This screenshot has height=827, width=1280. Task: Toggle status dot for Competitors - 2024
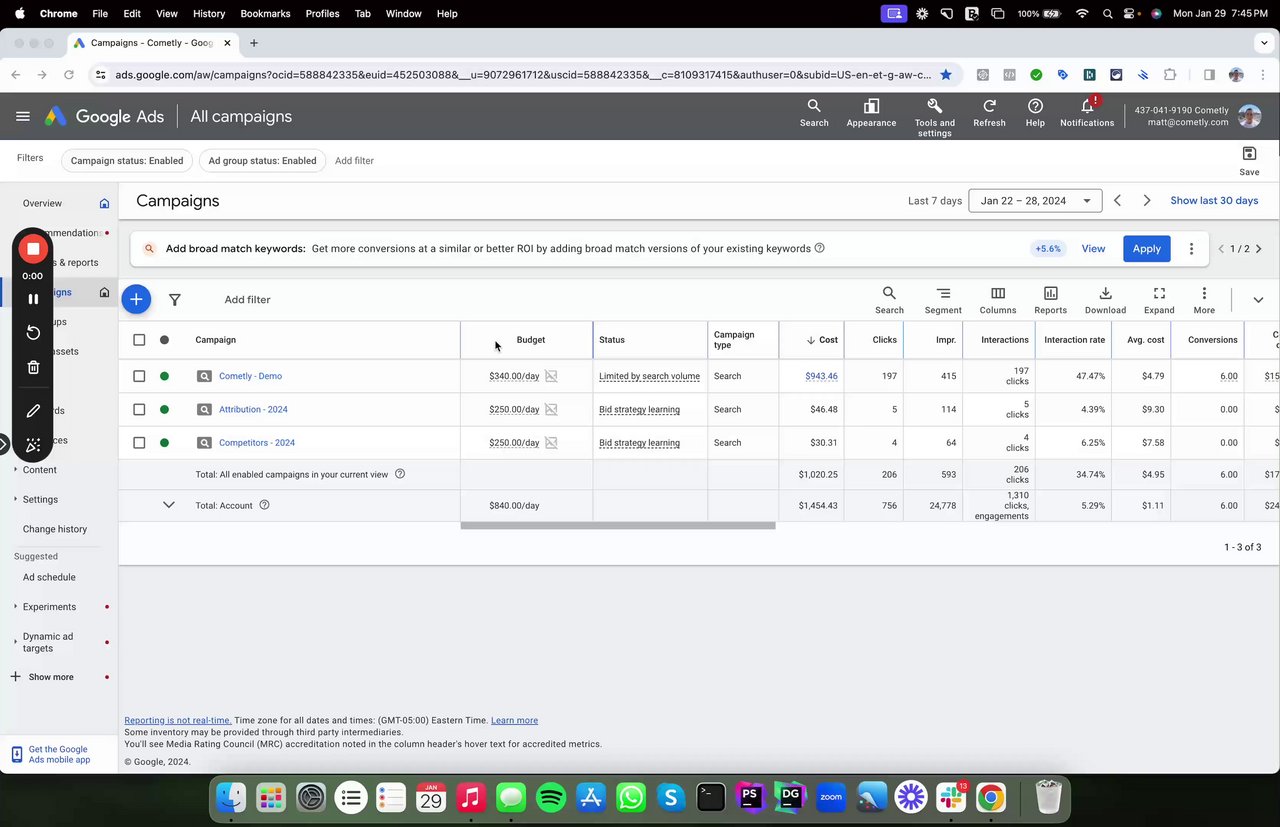click(x=164, y=442)
